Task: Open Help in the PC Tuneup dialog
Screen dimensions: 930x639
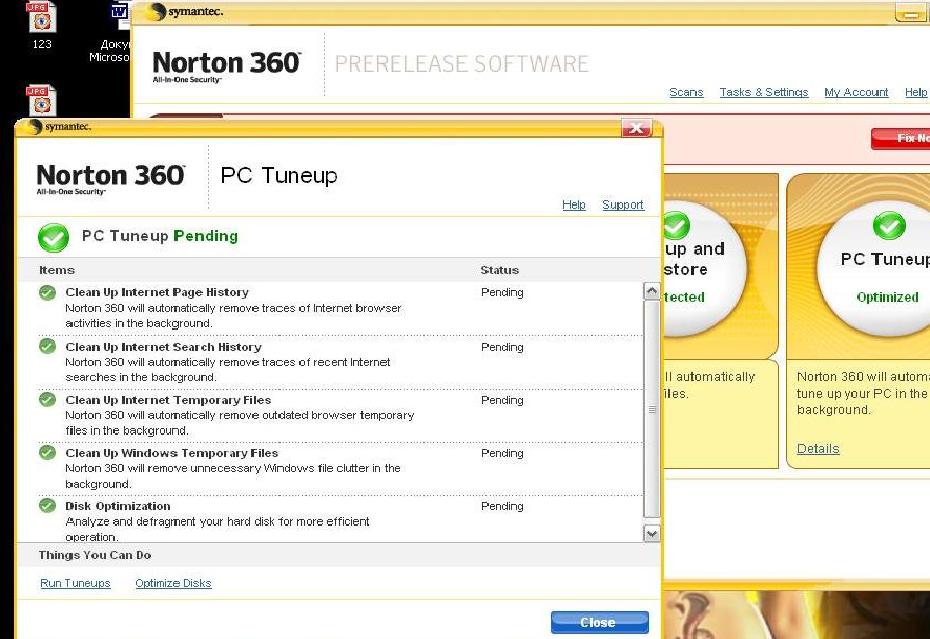Action: (x=574, y=205)
